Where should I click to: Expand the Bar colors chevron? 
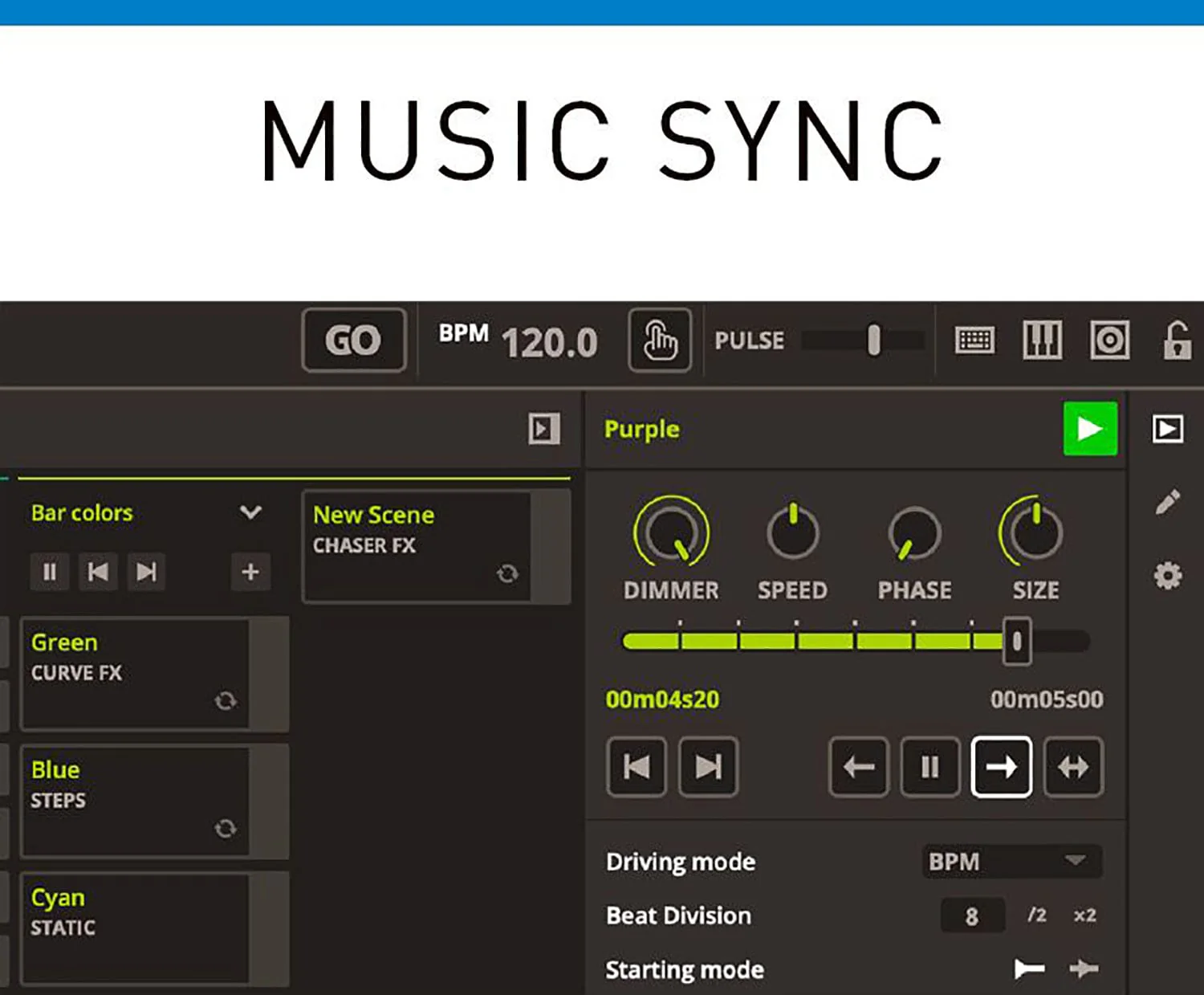pos(250,512)
